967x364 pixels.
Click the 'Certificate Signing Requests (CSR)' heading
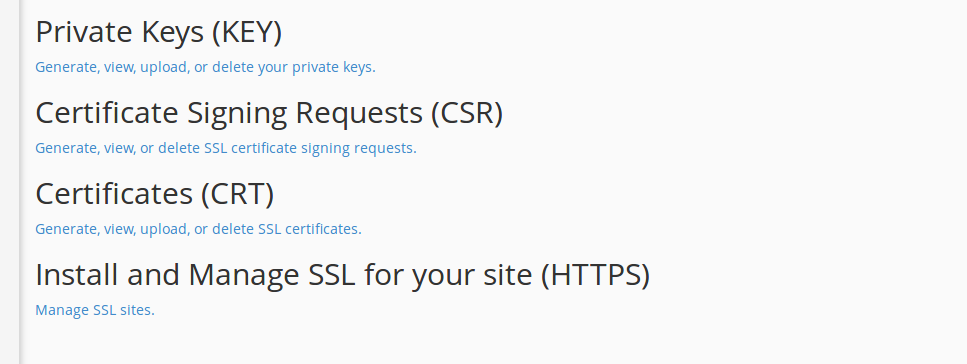269,113
